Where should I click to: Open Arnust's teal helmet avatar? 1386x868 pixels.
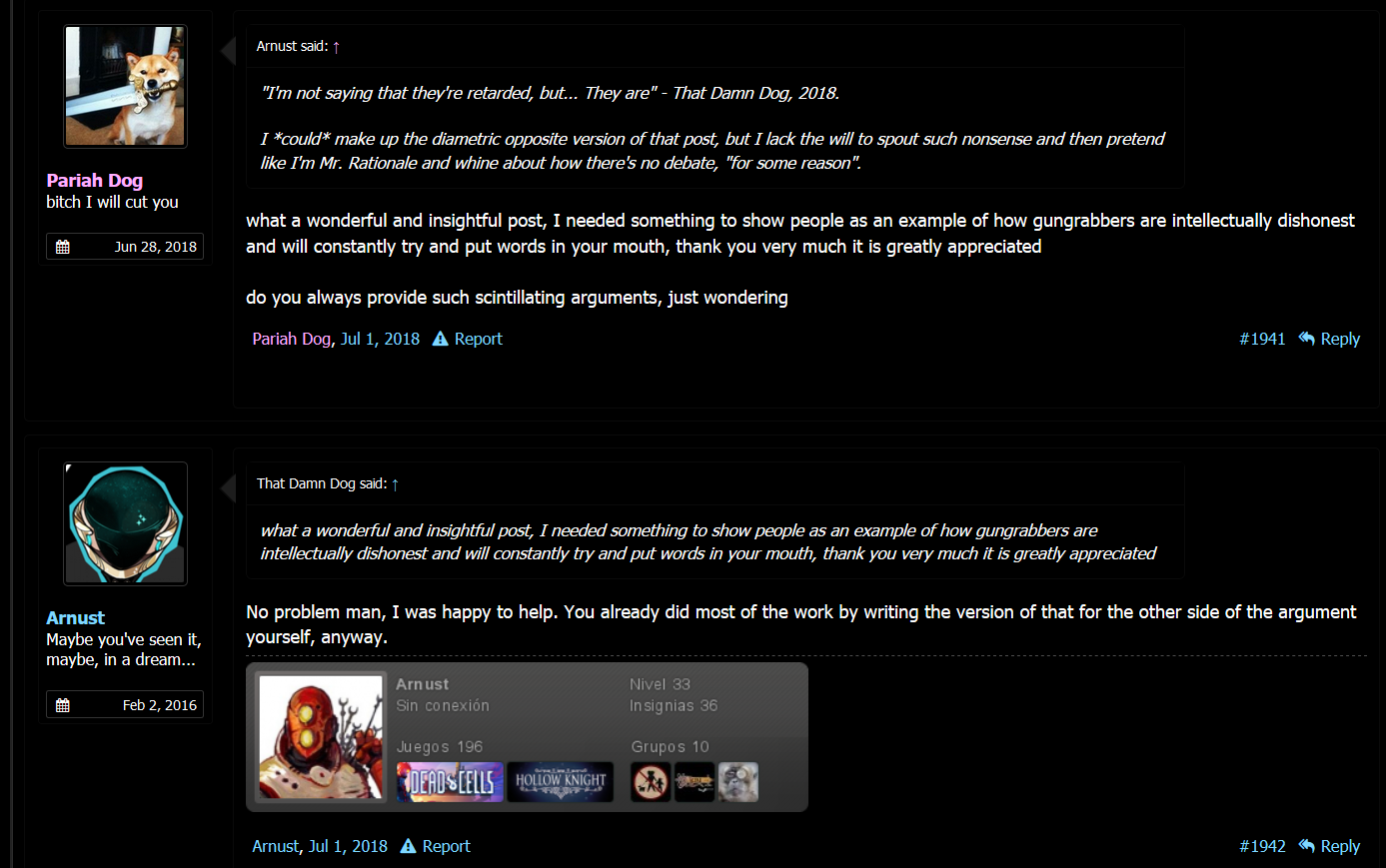coord(125,523)
